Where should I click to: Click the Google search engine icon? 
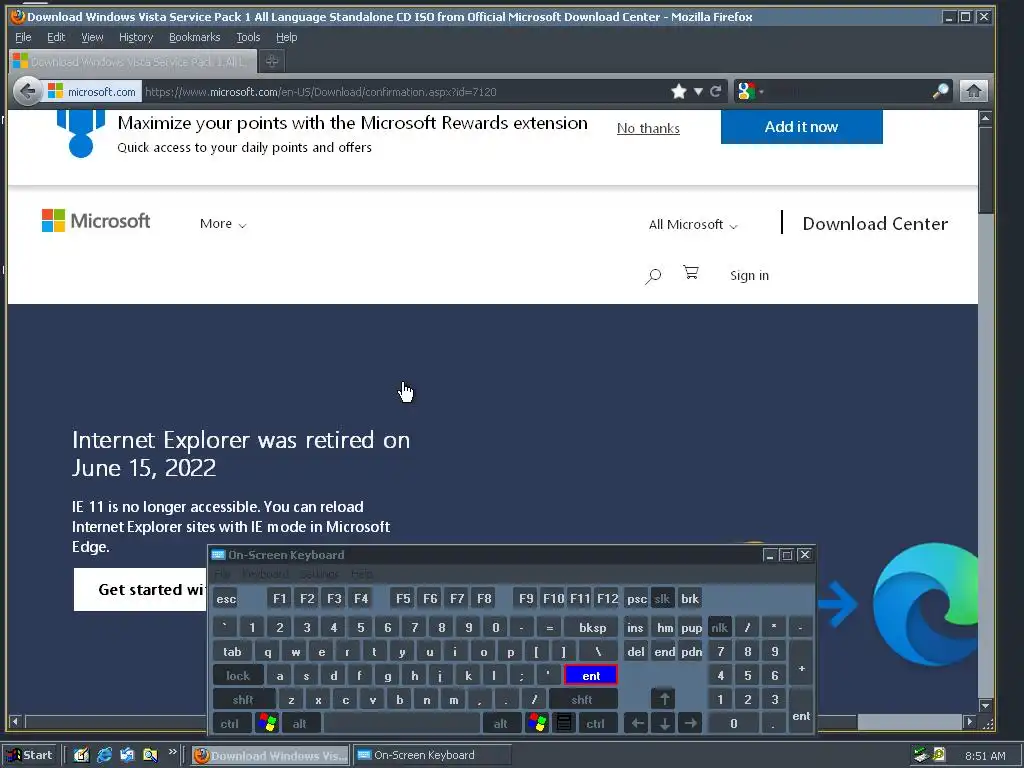[x=745, y=91]
